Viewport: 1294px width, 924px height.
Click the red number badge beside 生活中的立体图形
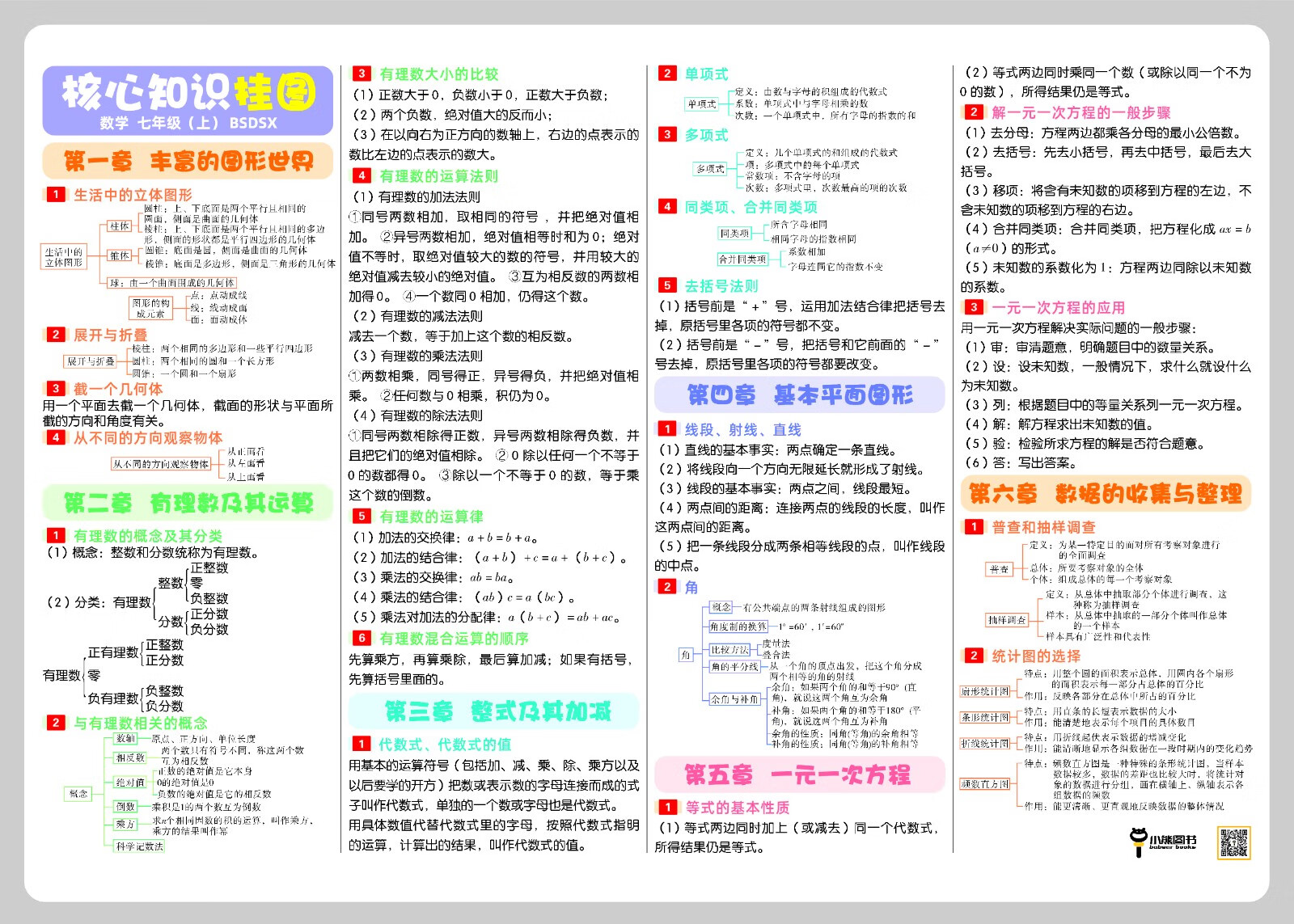(x=55, y=194)
